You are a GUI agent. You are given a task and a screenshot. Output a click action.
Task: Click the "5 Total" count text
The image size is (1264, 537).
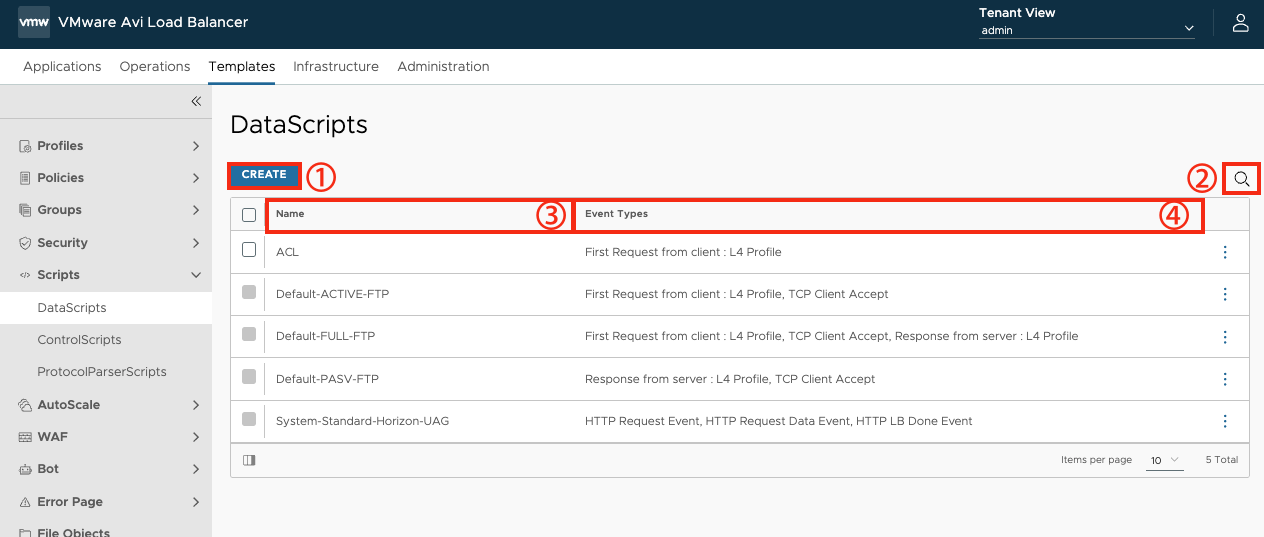(x=1221, y=460)
